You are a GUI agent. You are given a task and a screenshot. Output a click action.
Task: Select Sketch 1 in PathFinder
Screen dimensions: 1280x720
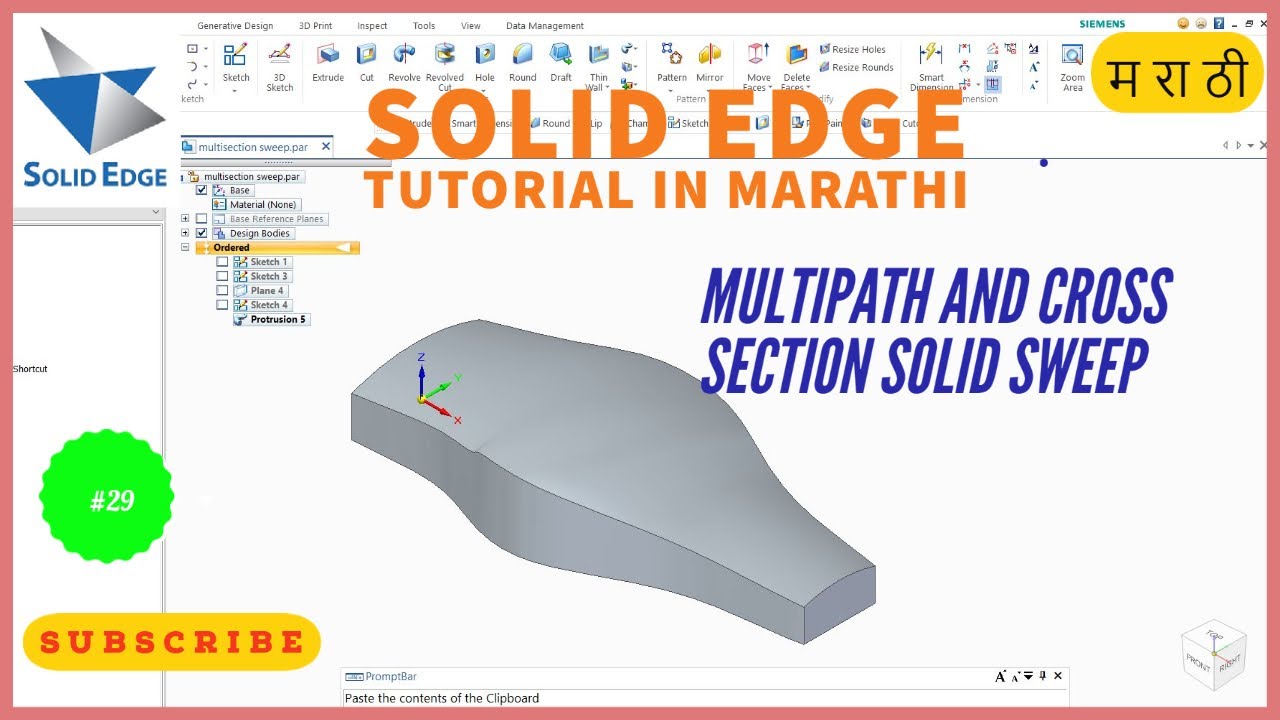click(x=262, y=262)
